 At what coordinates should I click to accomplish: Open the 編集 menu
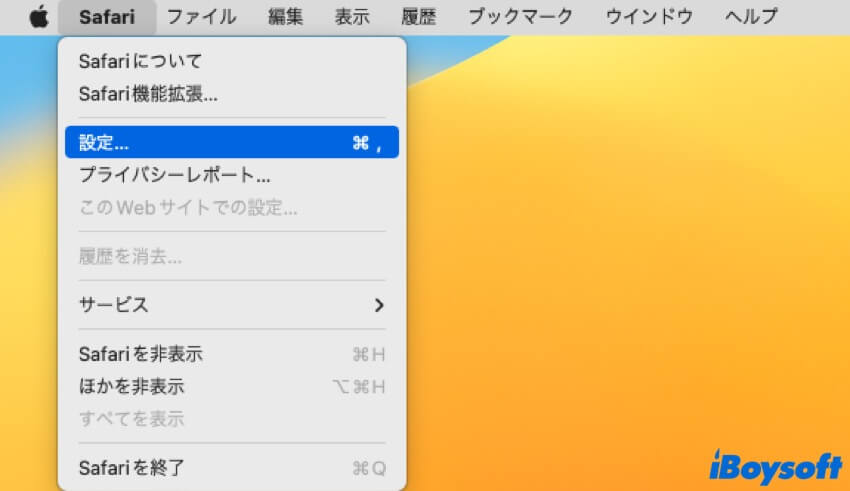click(x=285, y=17)
